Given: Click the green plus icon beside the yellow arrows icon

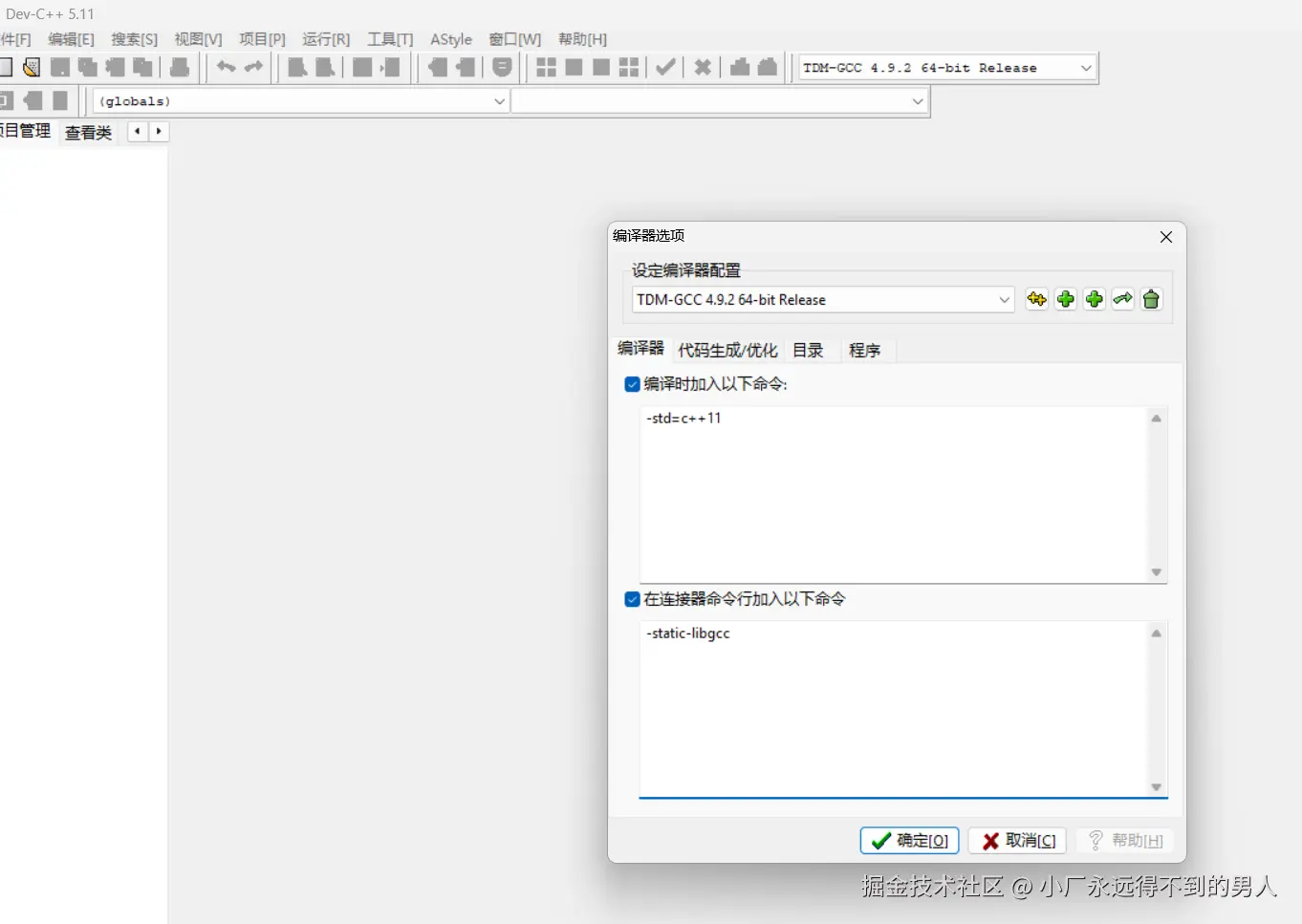Looking at the screenshot, I should [x=1065, y=300].
